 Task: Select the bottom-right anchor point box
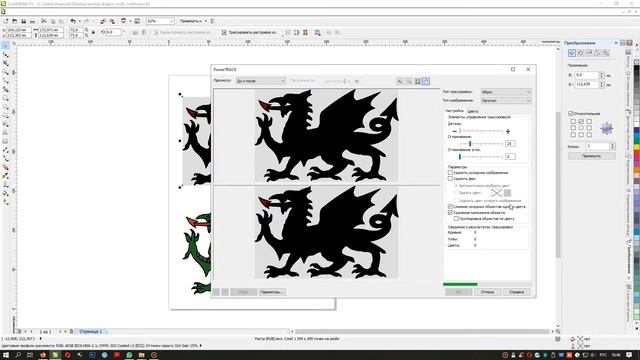[589, 135]
